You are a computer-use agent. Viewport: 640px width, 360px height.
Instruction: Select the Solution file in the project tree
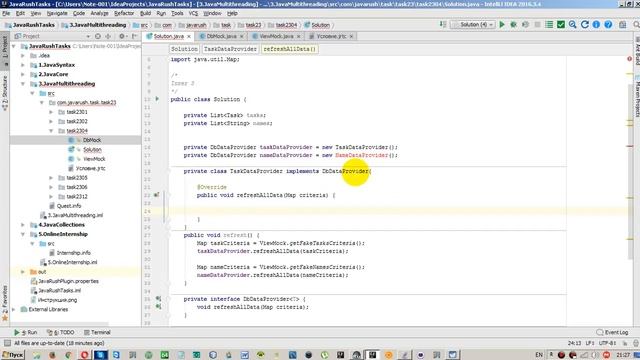point(92,149)
